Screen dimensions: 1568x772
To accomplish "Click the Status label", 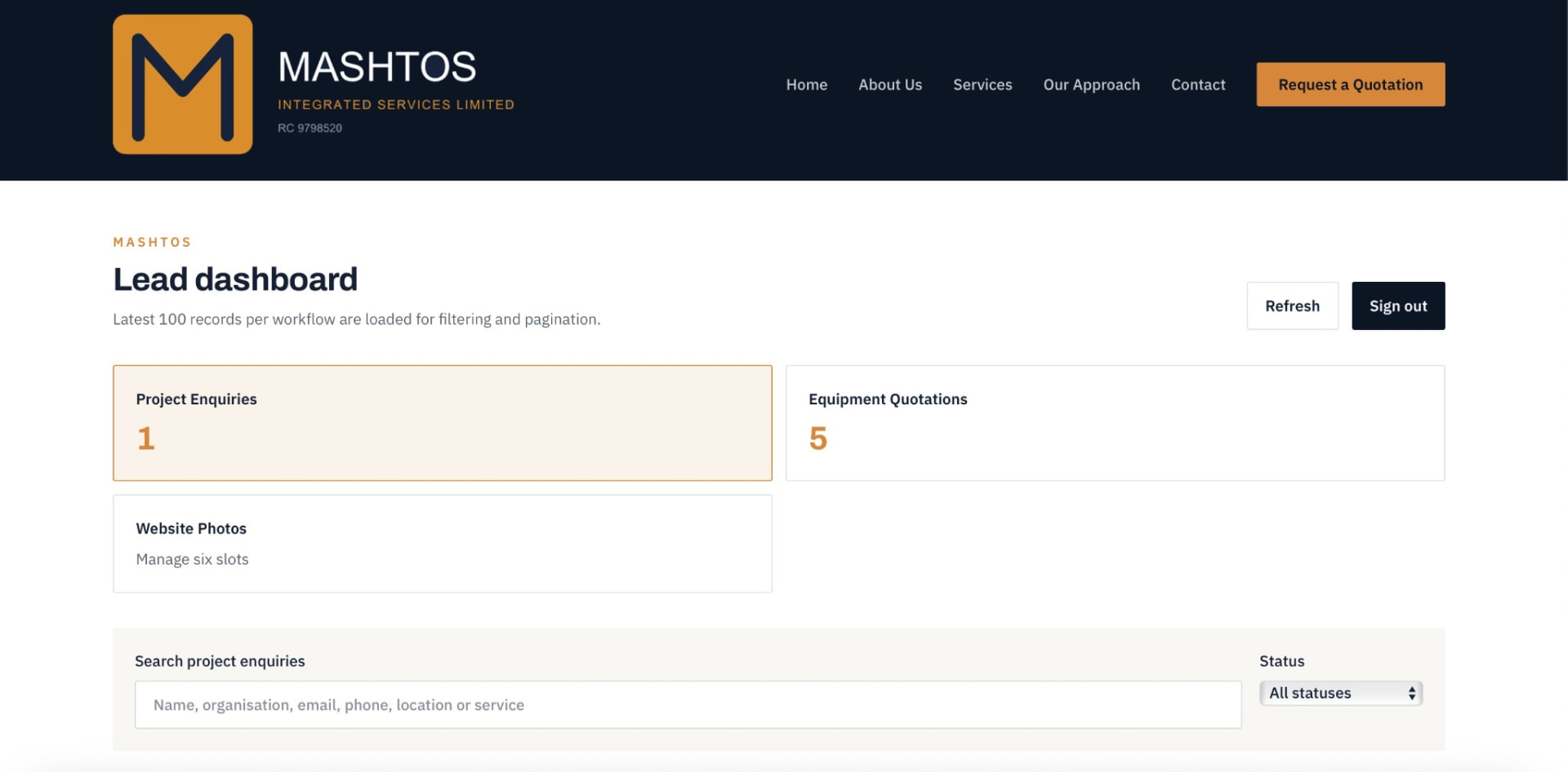I will [x=1281, y=661].
